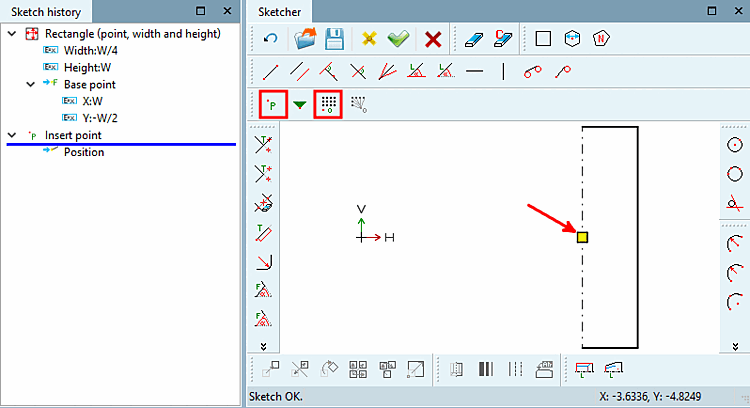Click the last dimension icon in bottom toolbar
The width and height of the screenshot is (750, 408).
tap(614, 369)
